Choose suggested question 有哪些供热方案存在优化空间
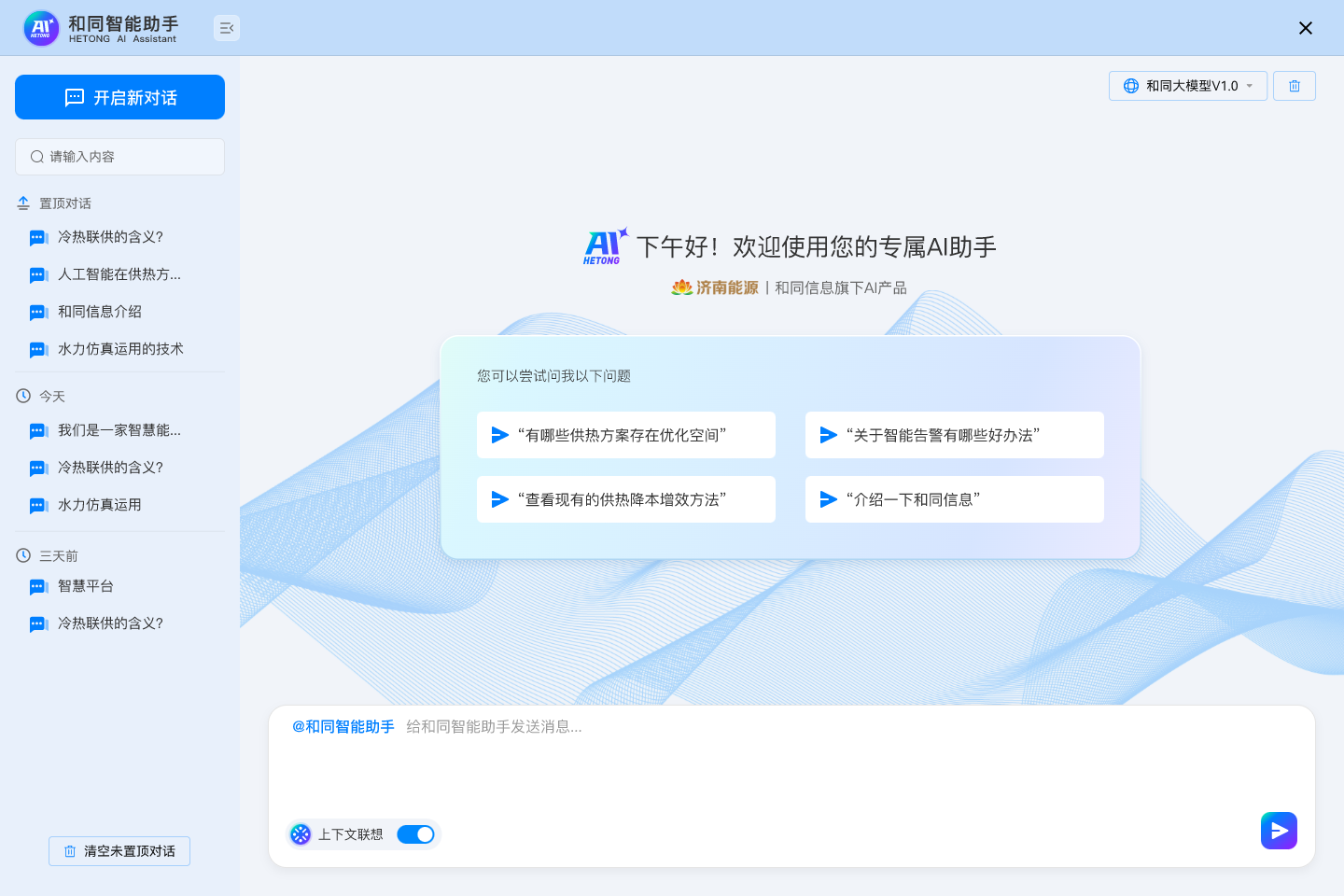Screen dimensions: 1344x896 pyautogui.click(x=625, y=435)
